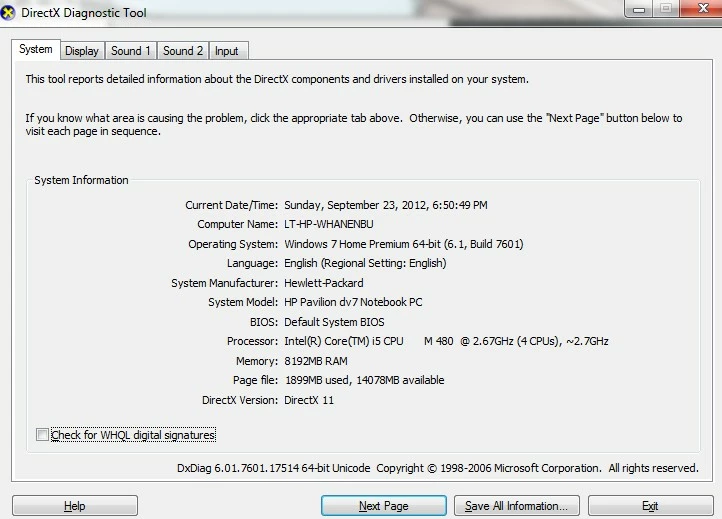Viewport: 722px width, 519px height.
Task: Click the System Model label
Action: point(243,302)
